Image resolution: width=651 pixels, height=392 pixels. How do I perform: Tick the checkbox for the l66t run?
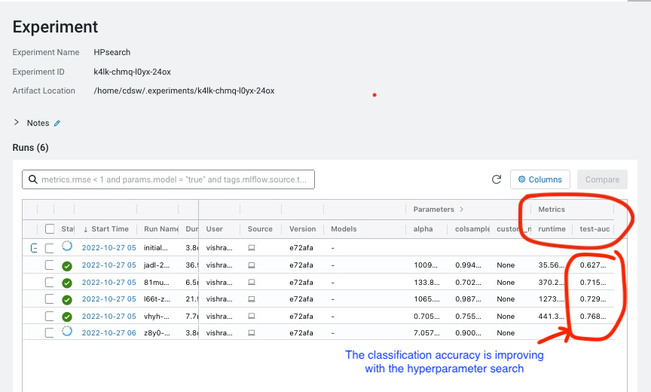(x=49, y=299)
